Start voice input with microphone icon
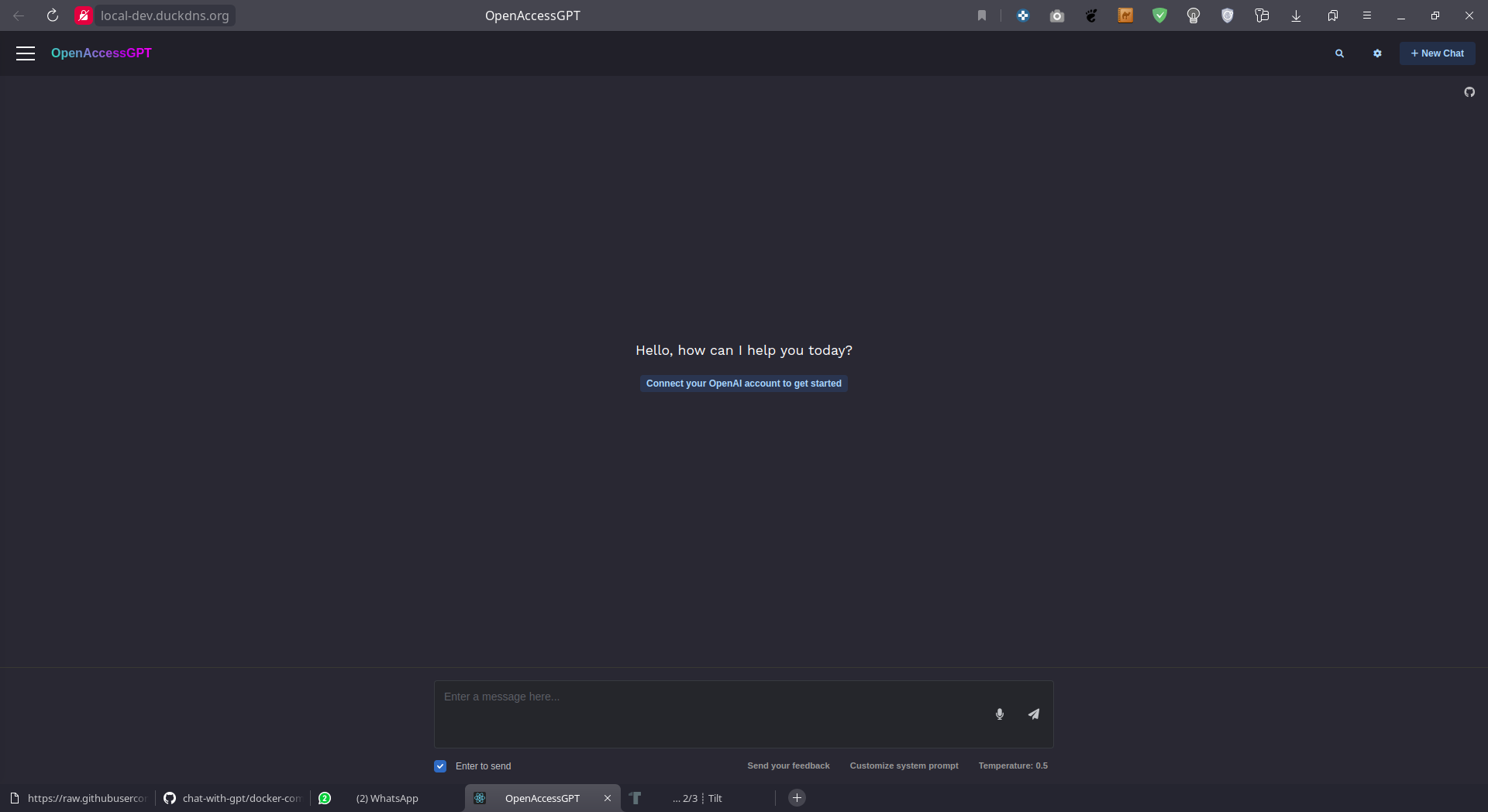Image resolution: width=1488 pixels, height=812 pixels. [1000, 714]
